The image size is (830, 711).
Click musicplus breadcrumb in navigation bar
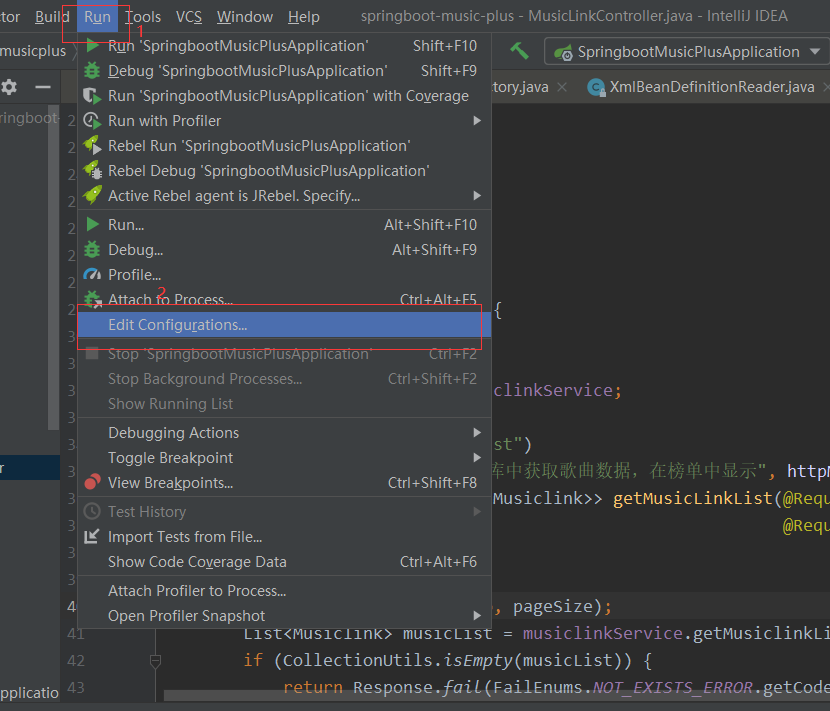[33, 51]
